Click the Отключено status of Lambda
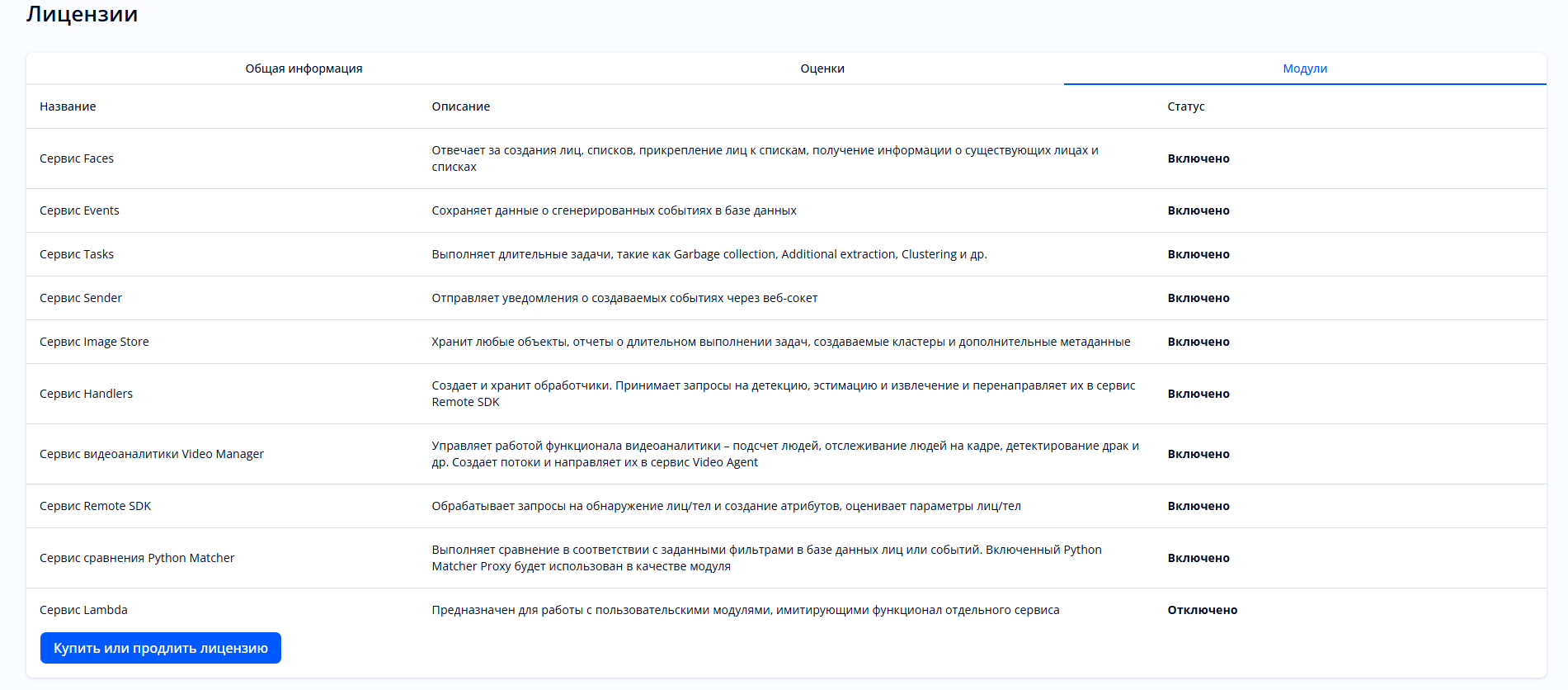 point(1202,610)
